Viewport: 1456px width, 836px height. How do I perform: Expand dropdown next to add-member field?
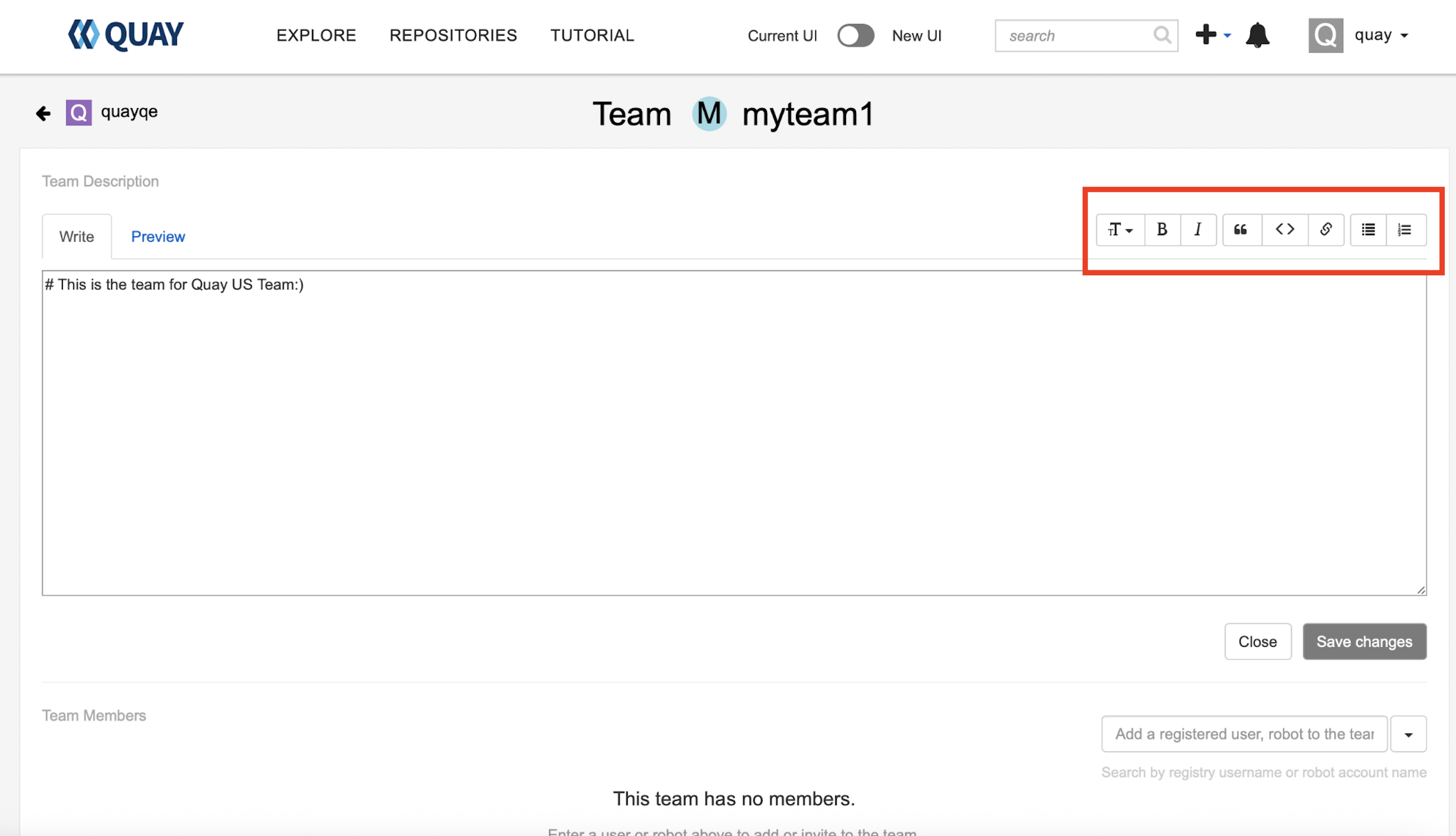1408,734
